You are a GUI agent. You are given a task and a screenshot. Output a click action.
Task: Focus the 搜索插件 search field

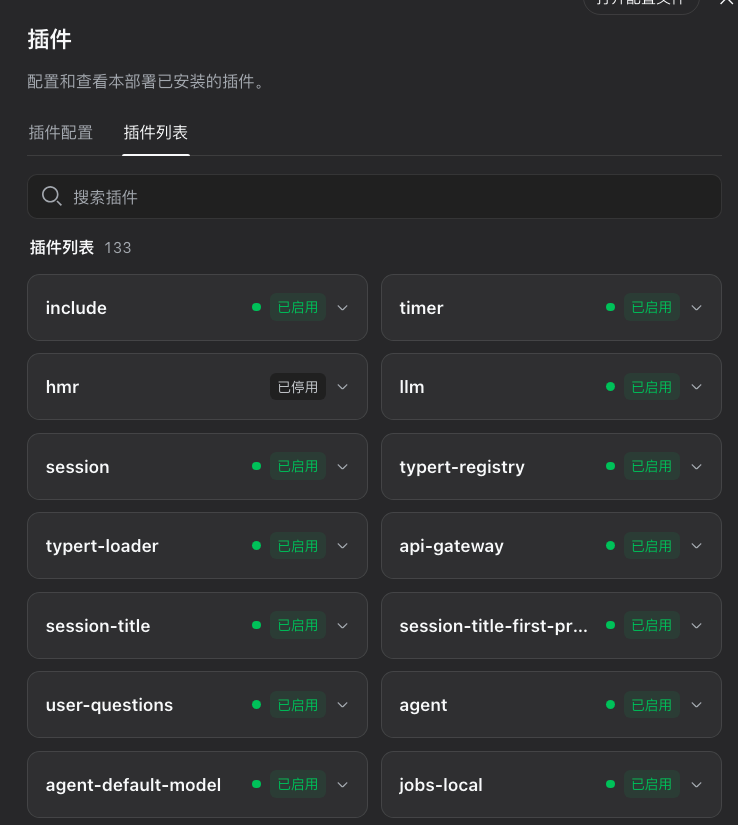[x=374, y=196]
